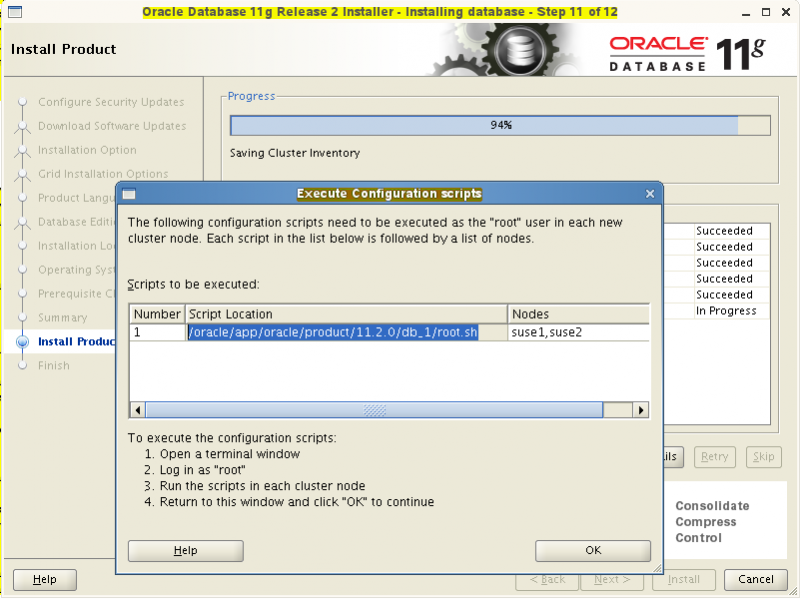Click the disabled Skip button
Image resolution: width=800 pixels, height=599 pixels.
(763, 457)
